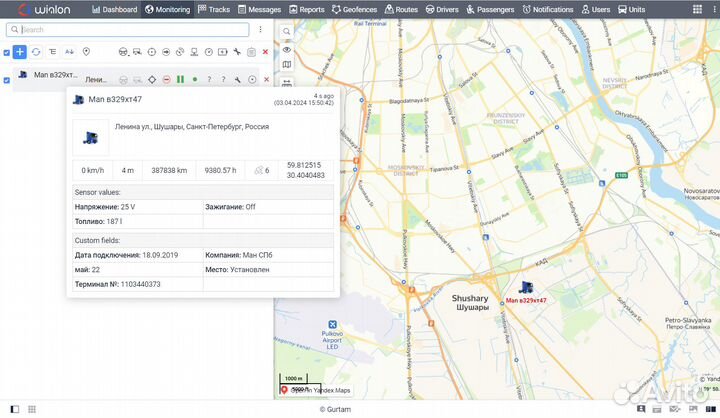
Task: Click the truck thumbnail in unit tooltip
Action: click(x=90, y=138)
